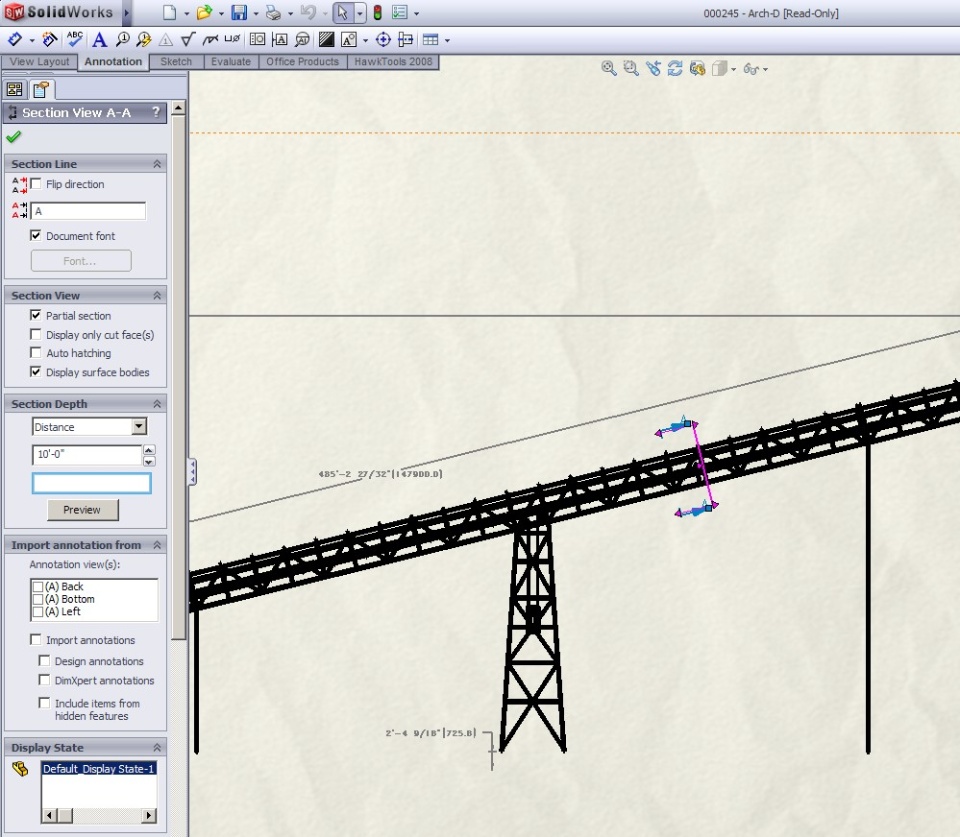Collapse the Section Line group
The image size is (960, 837).
(157, 164)
